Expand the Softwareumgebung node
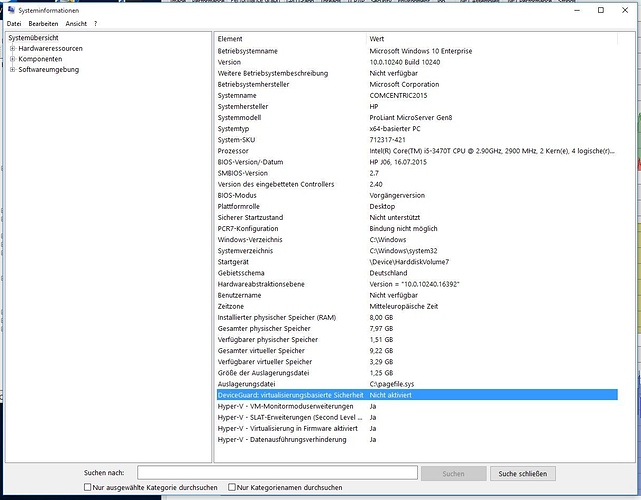Image resolution: width=641 pixels, height=500 pixels. (x=13, y=70)
